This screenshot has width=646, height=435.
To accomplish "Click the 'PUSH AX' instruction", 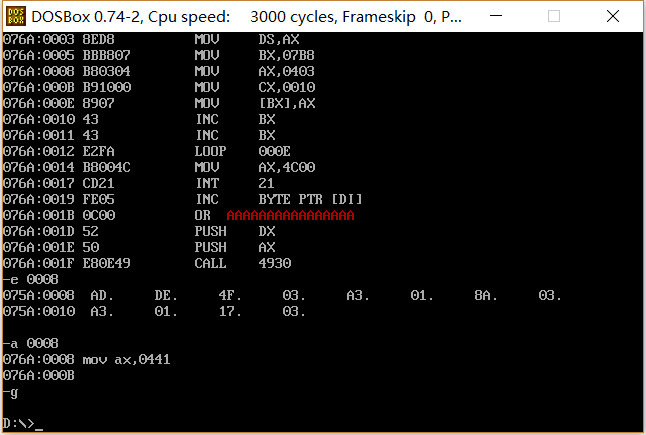I will pyautogui.click(x=235, y=248).
